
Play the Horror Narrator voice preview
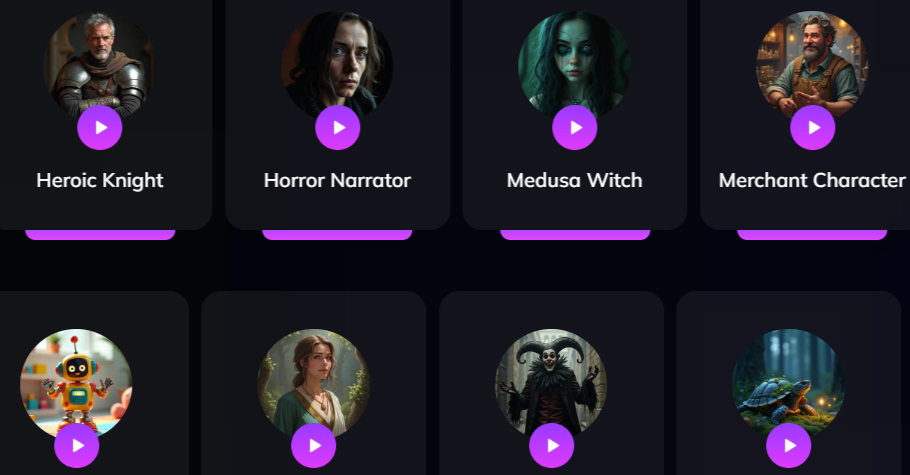(x=338, y=128)
